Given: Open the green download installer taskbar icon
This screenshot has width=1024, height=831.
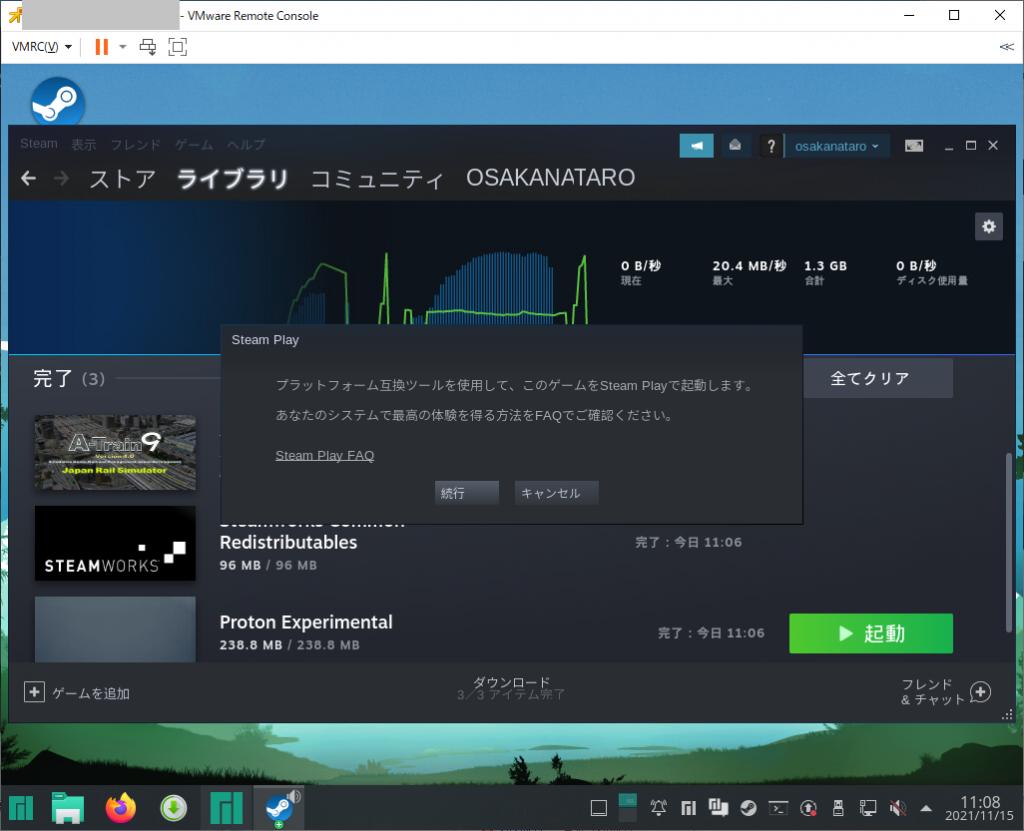Looking at the screenshot, I should (x=174, y=808).
